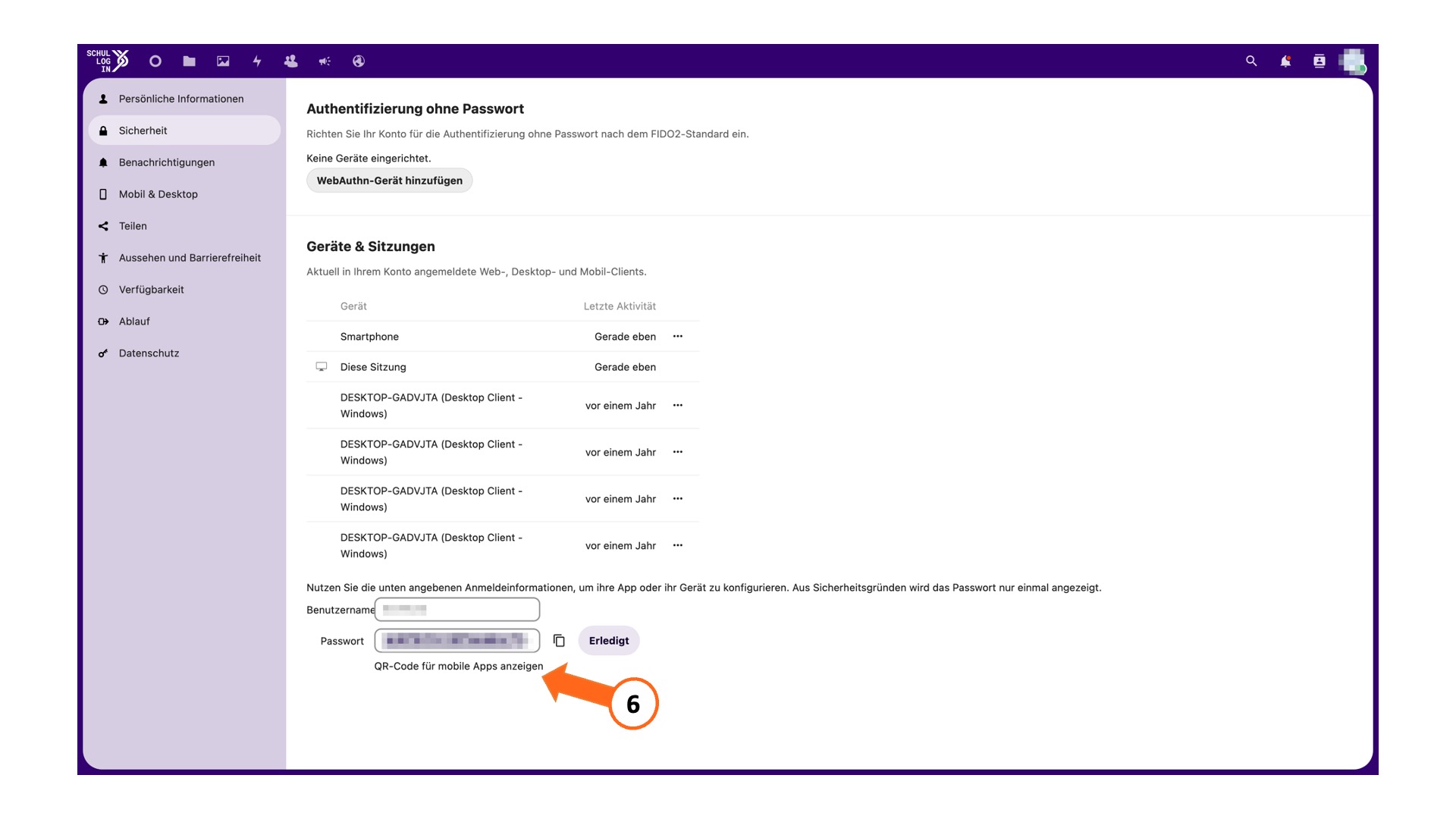Viewport: 1456px width, 819px height.
Task: Open the user avatar menu
Action: (1352, 61)
